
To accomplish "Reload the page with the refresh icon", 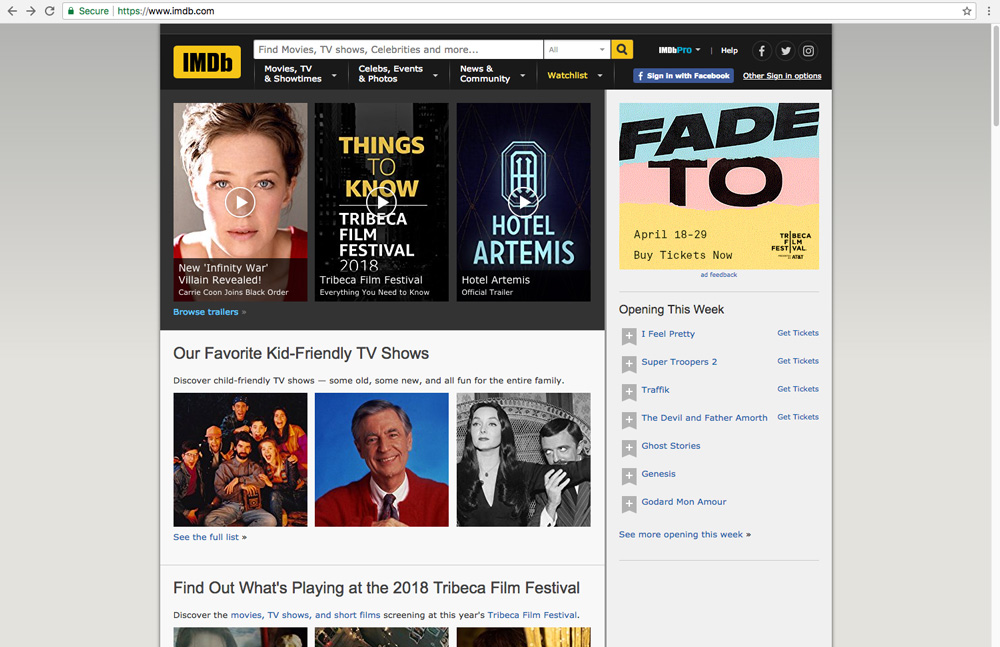I will click(50, 11).
